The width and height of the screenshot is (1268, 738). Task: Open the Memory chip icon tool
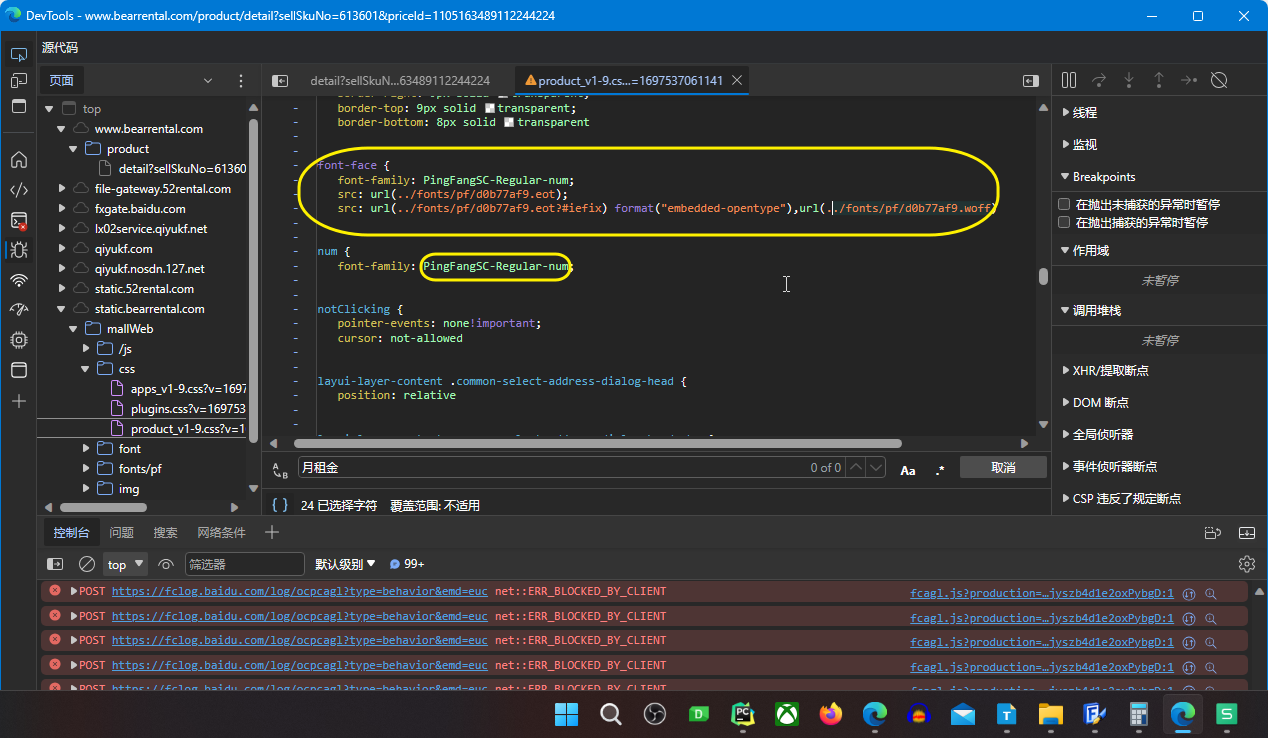pos(18,340)
